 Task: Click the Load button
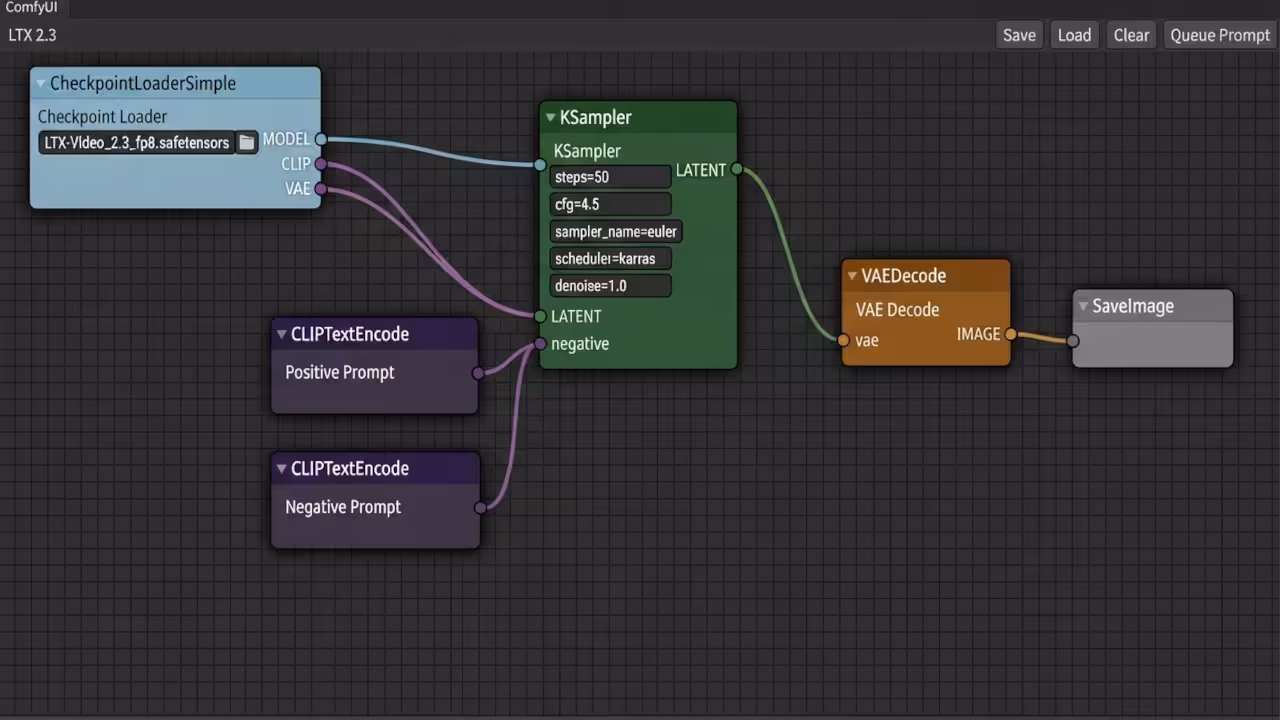pos(1074,35)
